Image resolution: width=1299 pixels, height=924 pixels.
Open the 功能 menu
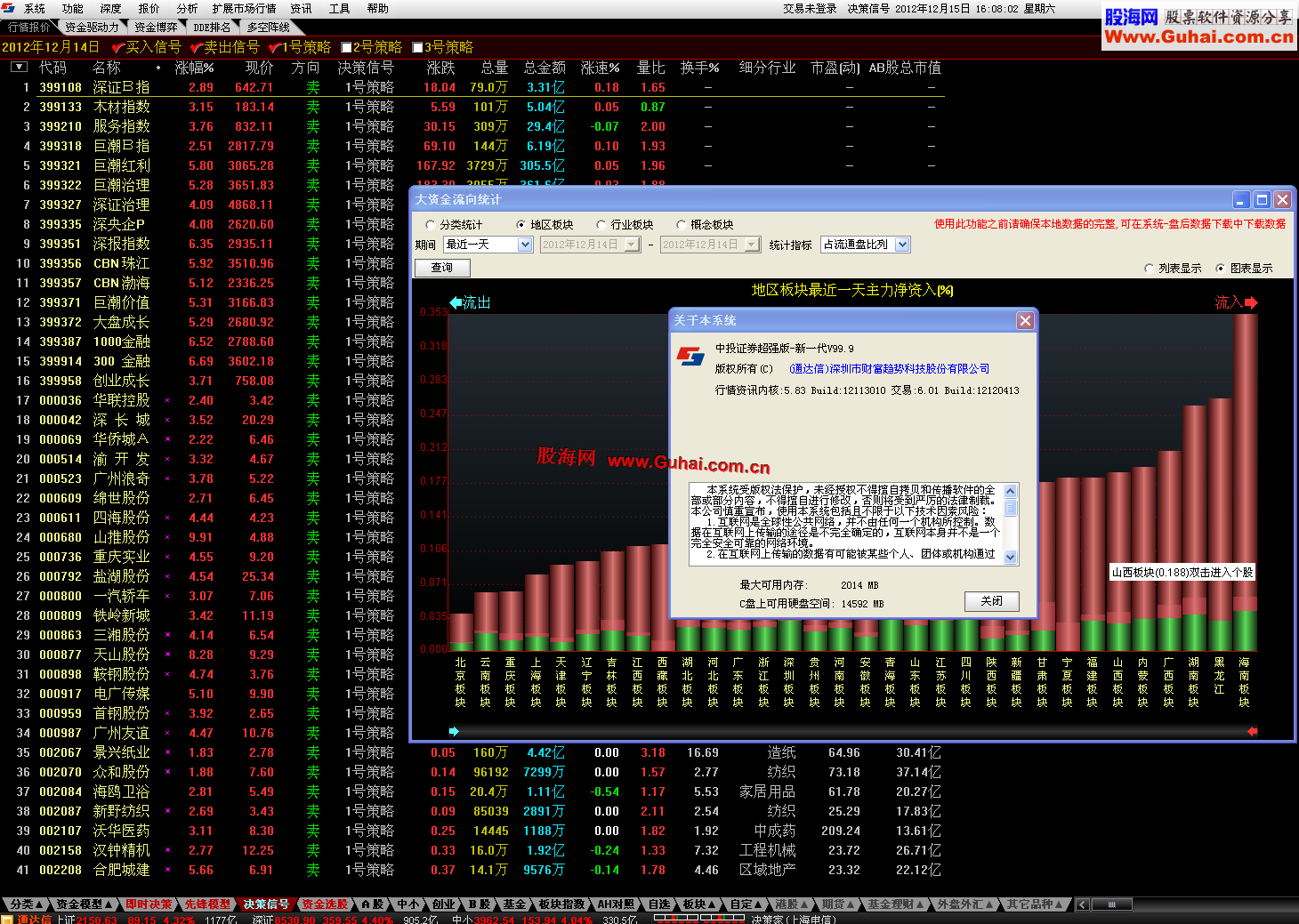73,9
